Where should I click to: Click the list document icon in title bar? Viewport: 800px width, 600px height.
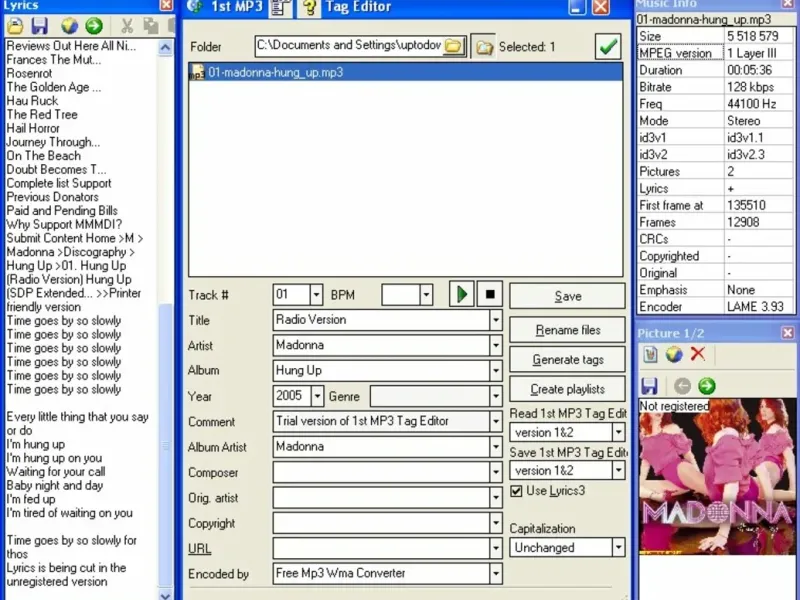(279, 7)
